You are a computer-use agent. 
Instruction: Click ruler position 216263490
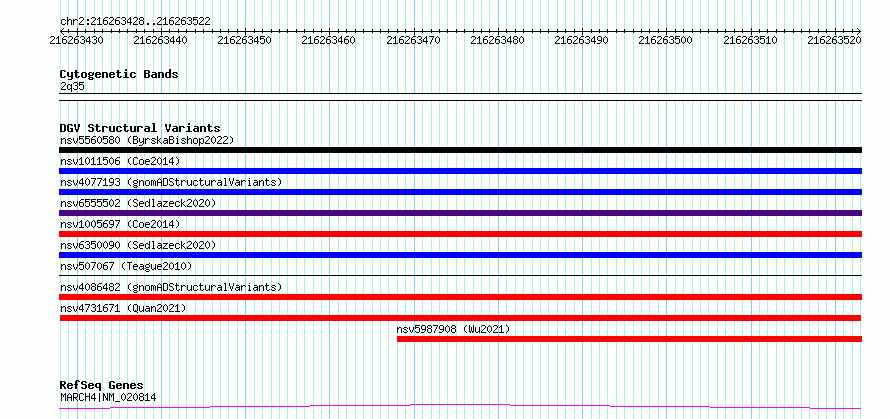582,40
